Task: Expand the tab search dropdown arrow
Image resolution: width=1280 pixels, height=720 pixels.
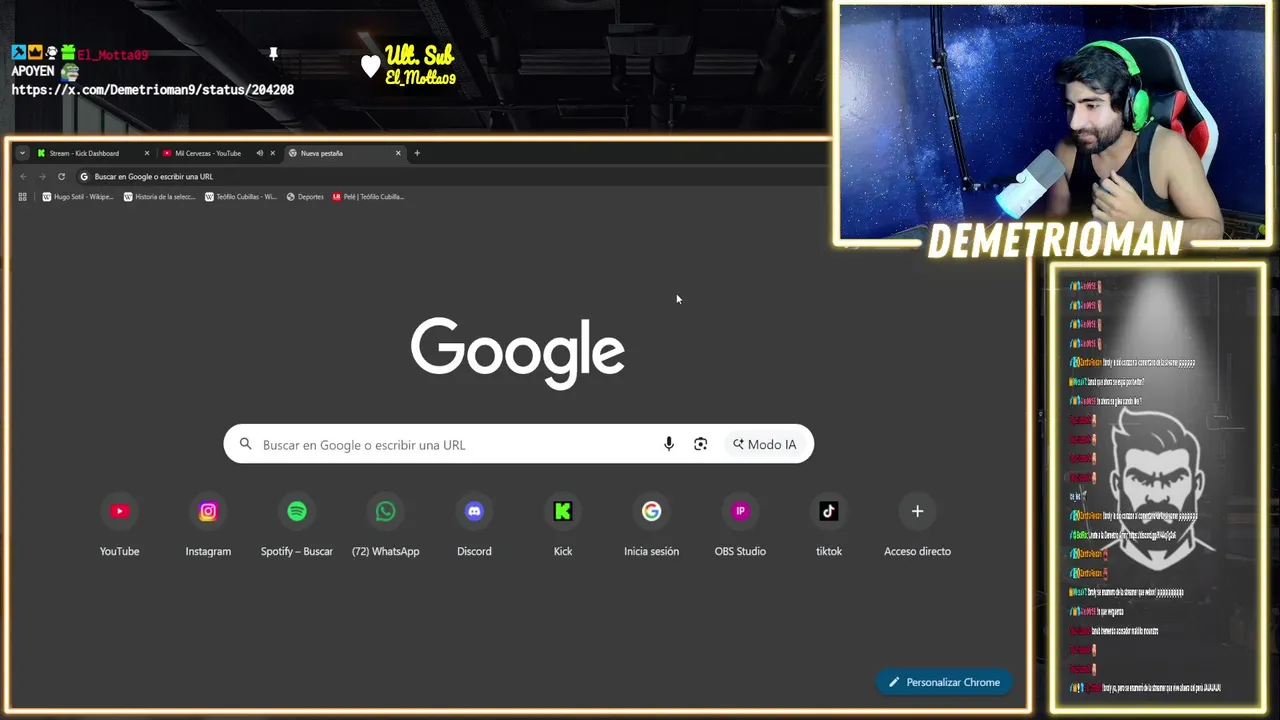Action: pyautogui.click(x=22, y=153)
